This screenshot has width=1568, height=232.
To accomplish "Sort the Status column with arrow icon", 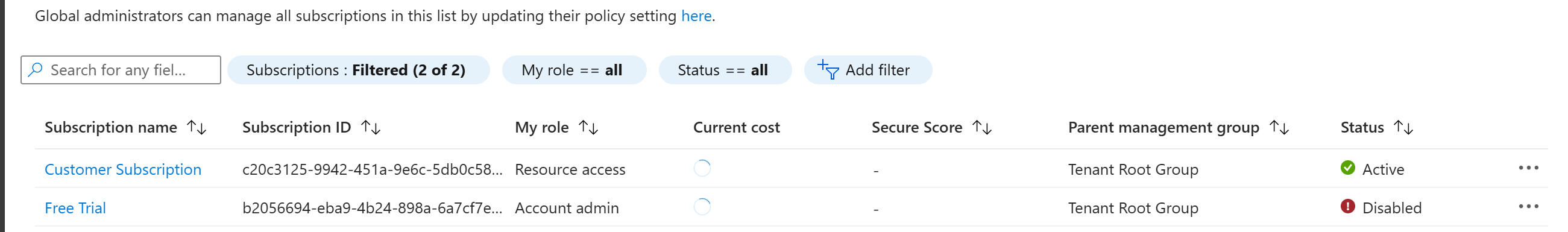I will point(1403,127).
